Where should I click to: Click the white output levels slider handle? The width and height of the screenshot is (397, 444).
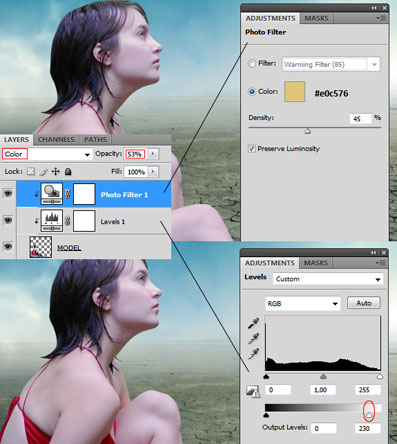click(369, 415)
